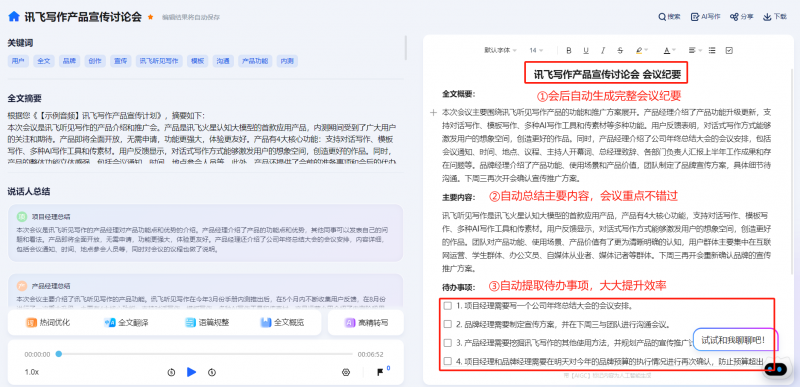Click the plus icon beside paragraph
Viewport: 800px width, 387px height.
coord(433,112)
